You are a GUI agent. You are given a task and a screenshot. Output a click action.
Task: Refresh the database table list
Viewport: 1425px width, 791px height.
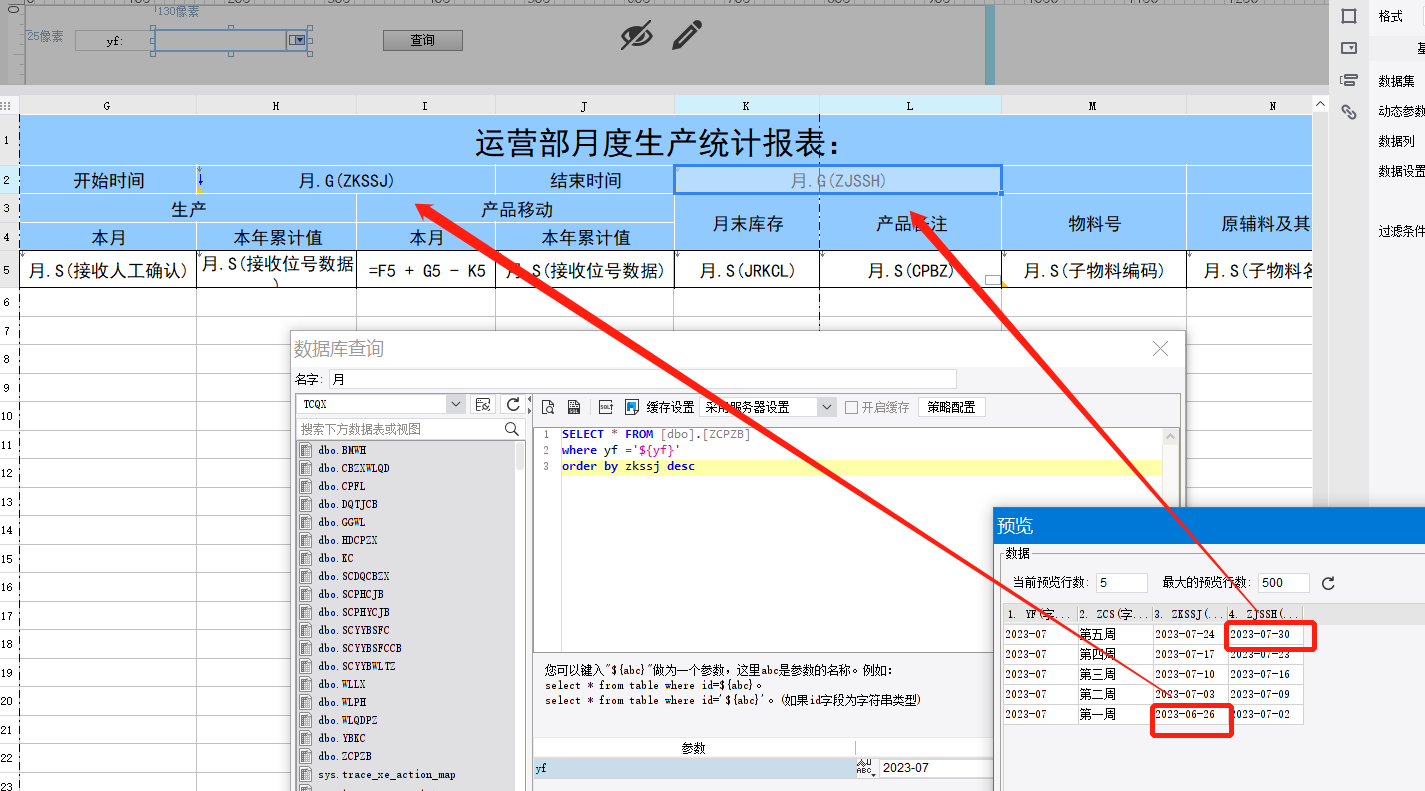[513, 405]
